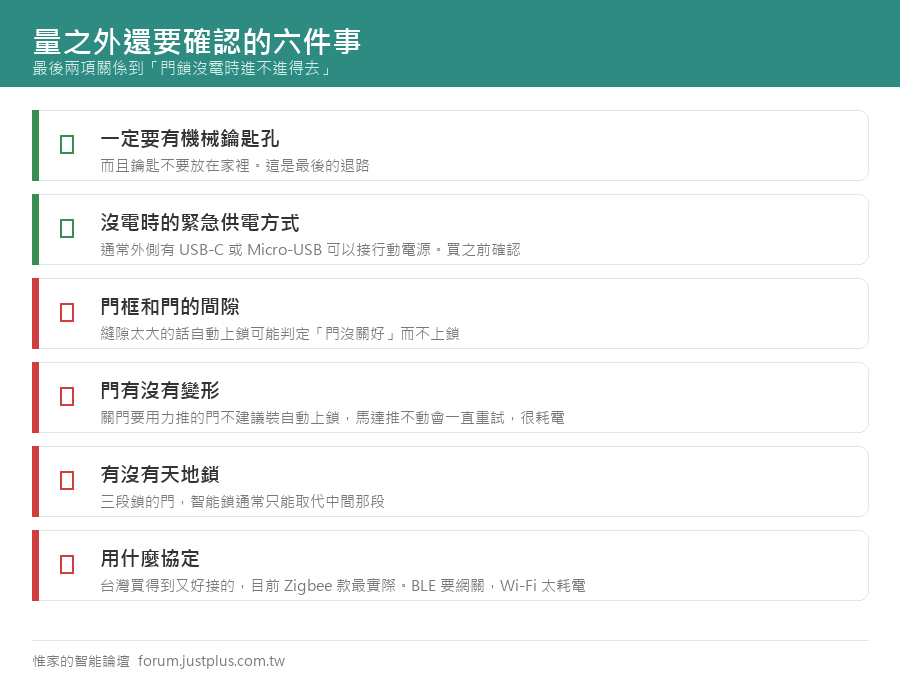The width and height of the screenshot is (900, 684).
Task: Check the 一定要有機械鑰匙孔 checkbox
Action: tap(67, 144)
